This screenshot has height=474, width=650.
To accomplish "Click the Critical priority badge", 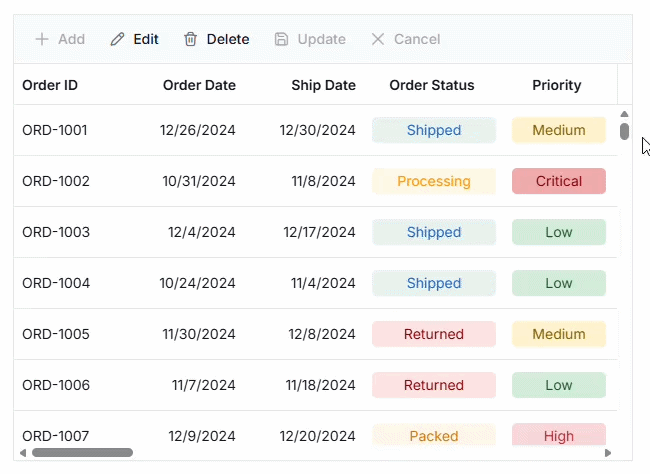I will pyautogui.click(x=559, y=181).
